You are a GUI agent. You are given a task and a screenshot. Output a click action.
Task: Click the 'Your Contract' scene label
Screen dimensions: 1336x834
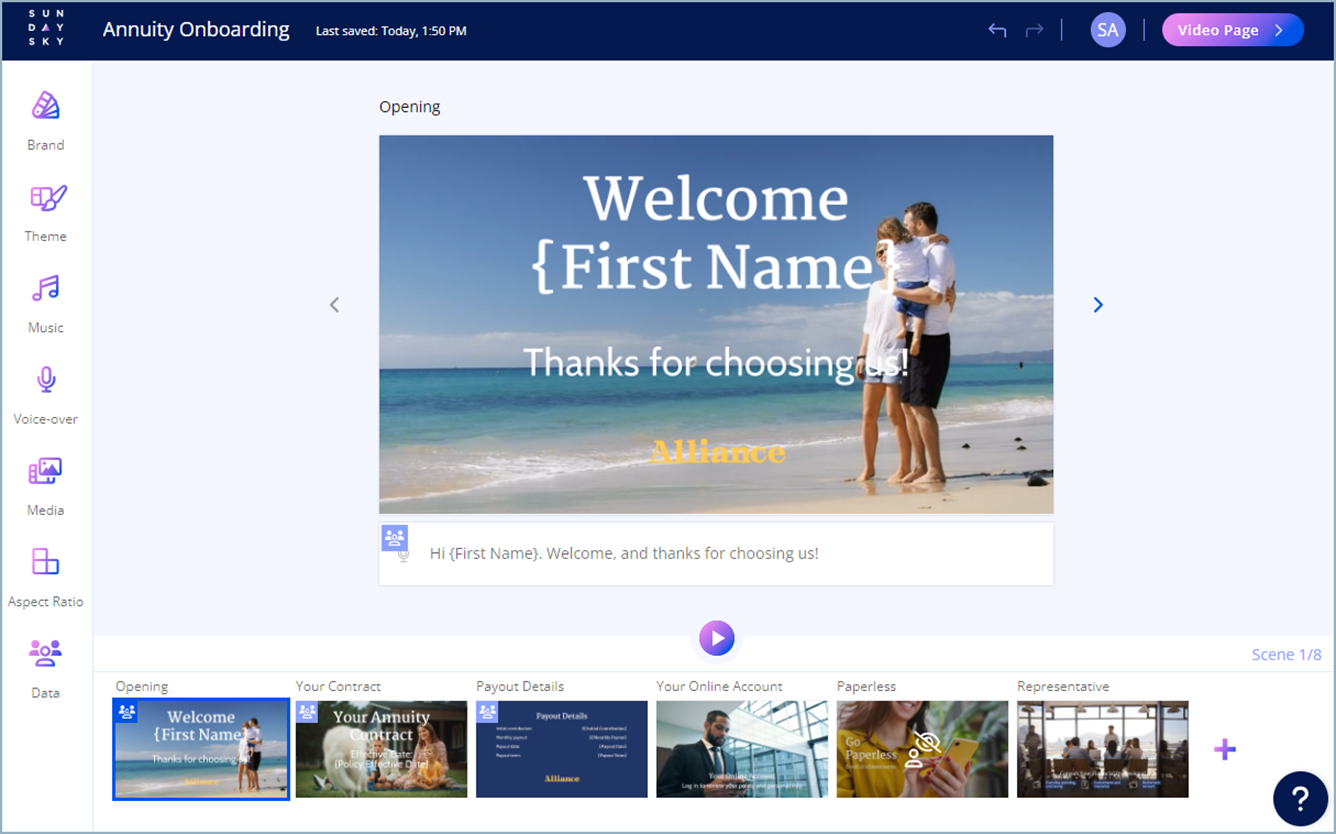pos(339,686)
